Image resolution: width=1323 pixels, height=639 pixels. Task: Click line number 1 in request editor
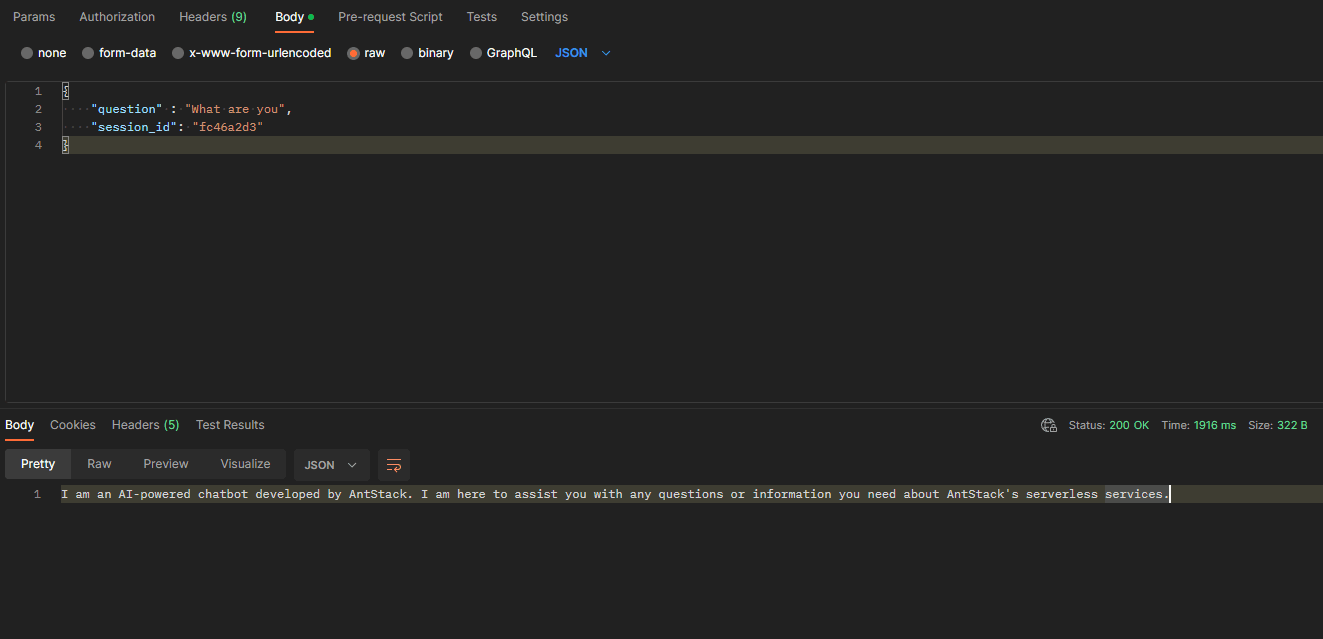click(x=38, y=91)
